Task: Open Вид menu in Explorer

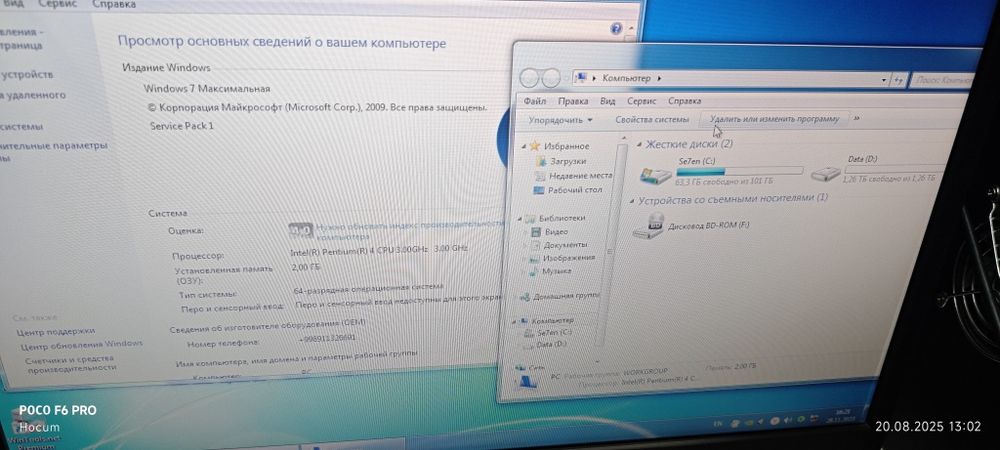Action: pyautogui.click(x=608, y=101)
